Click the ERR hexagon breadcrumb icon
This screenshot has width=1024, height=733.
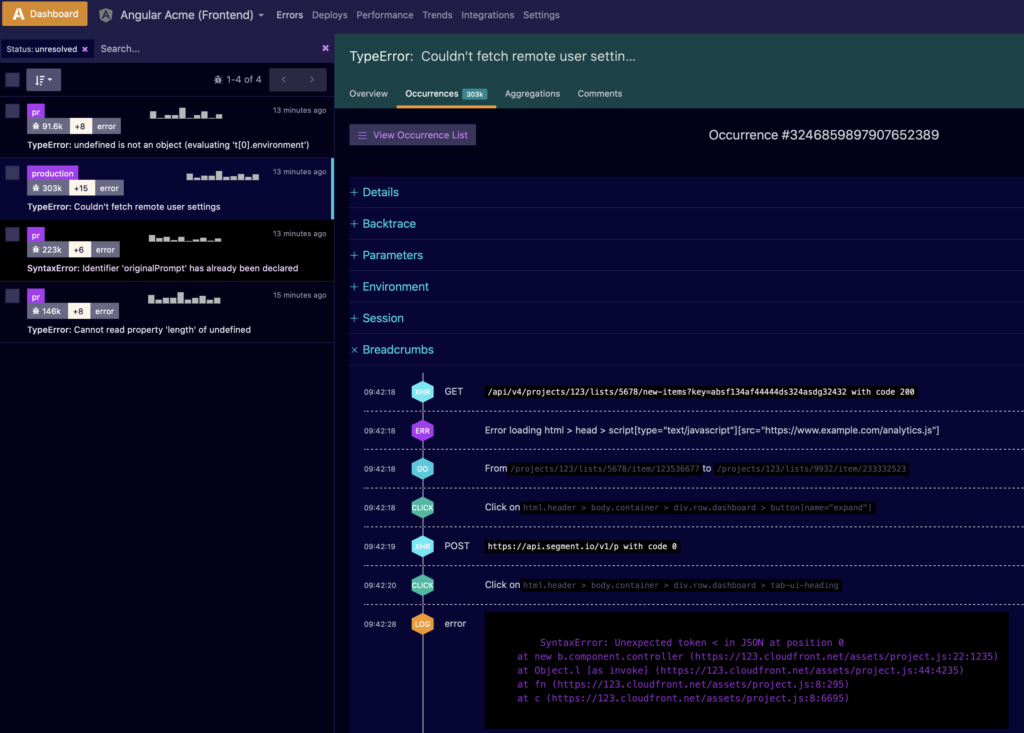coord(423,431)
